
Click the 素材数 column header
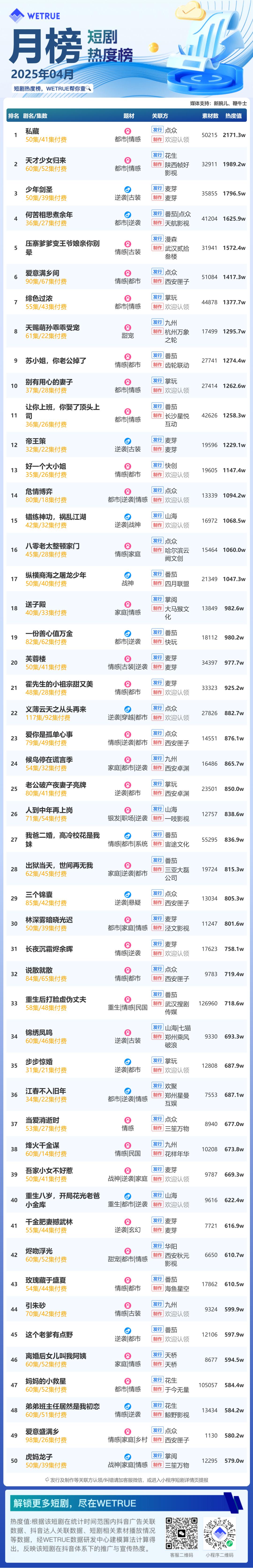pos(210,116)
